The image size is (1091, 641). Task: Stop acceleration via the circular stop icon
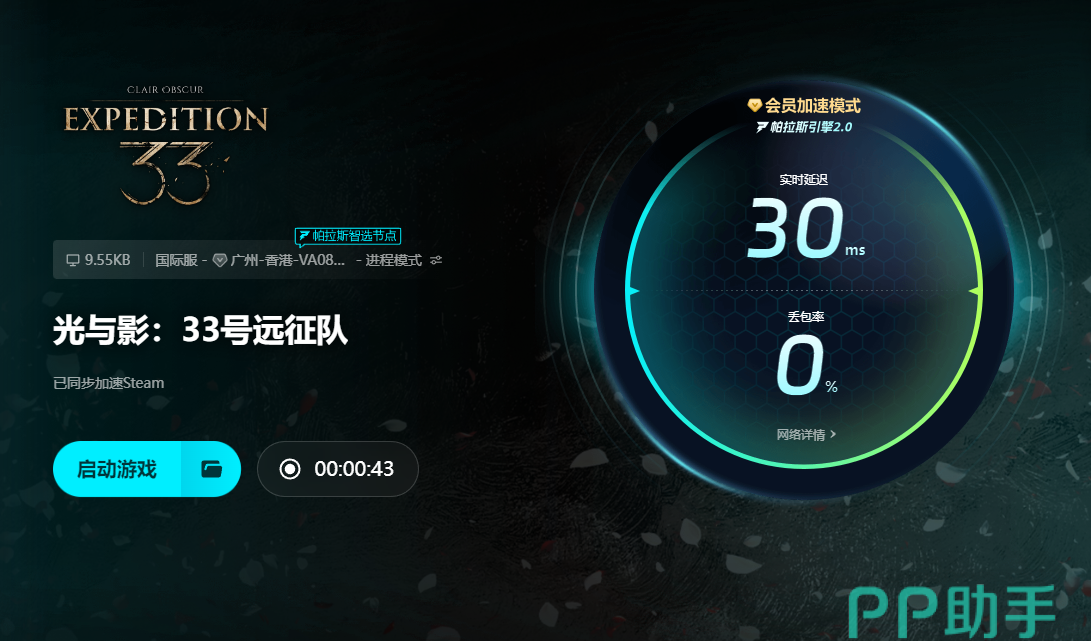[290, 469]
